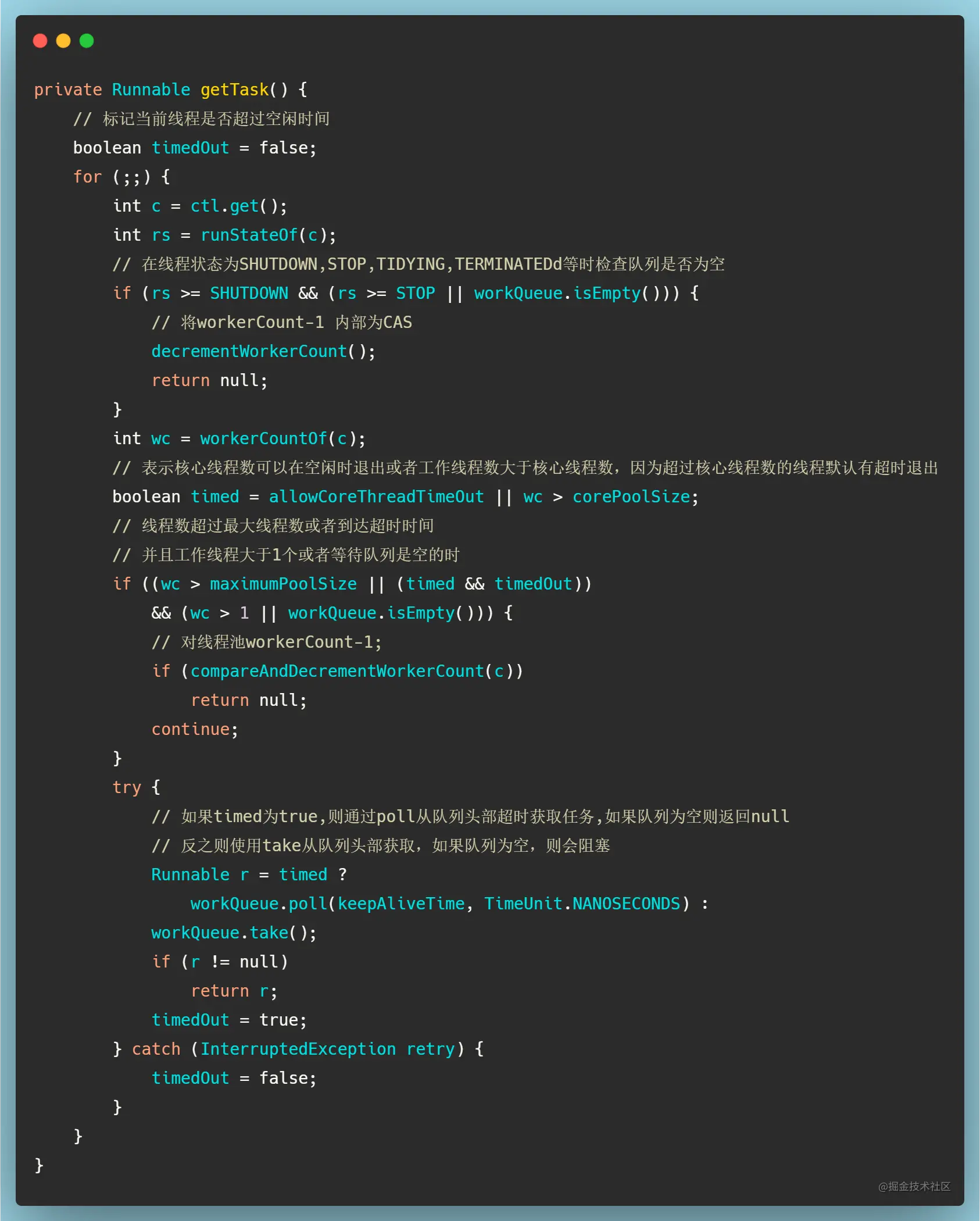Click the "continue;" statement
Image resolution: width=980 pixels, height=1221 pixels.
[x=195, y=729]
